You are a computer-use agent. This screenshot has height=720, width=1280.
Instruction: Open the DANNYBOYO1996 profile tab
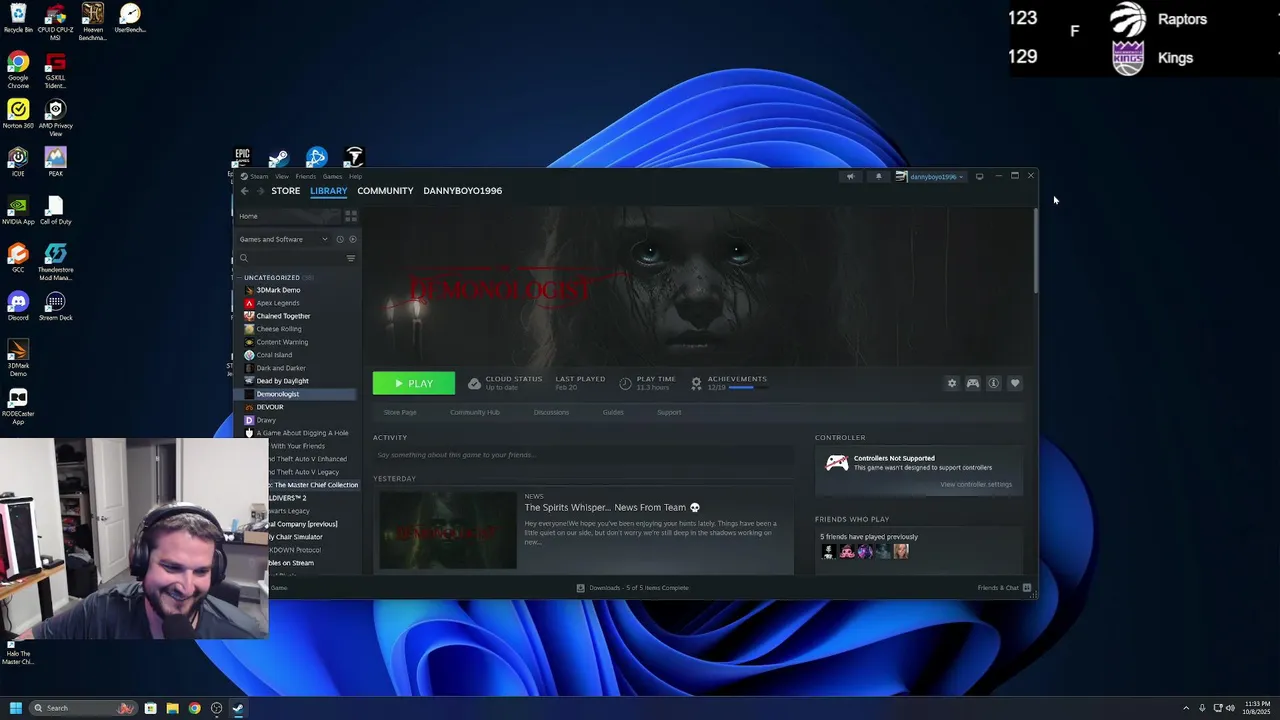point(462,191)
